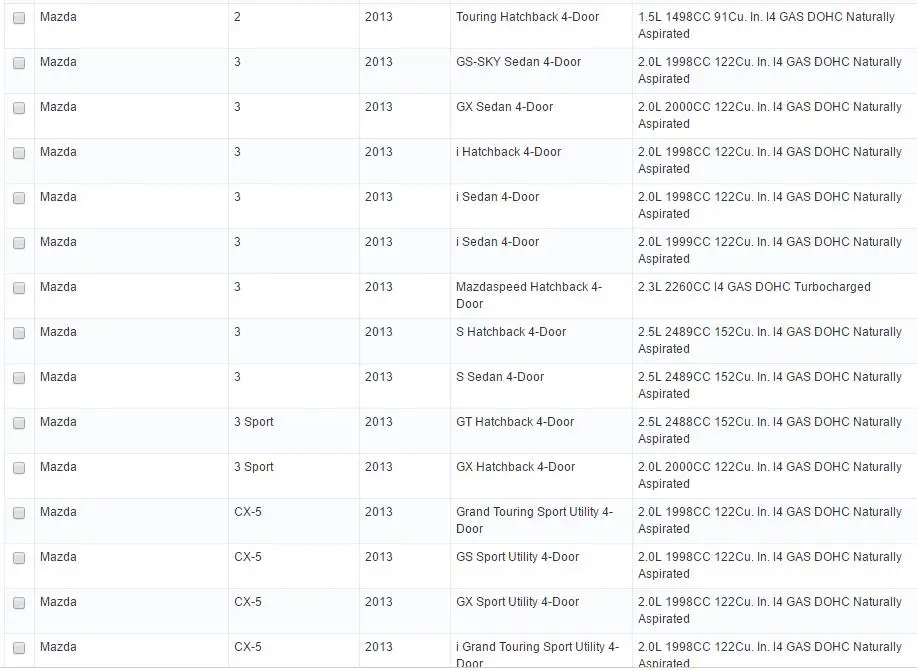Click the 2.0L 1999CC engine description

click(770, 251)
